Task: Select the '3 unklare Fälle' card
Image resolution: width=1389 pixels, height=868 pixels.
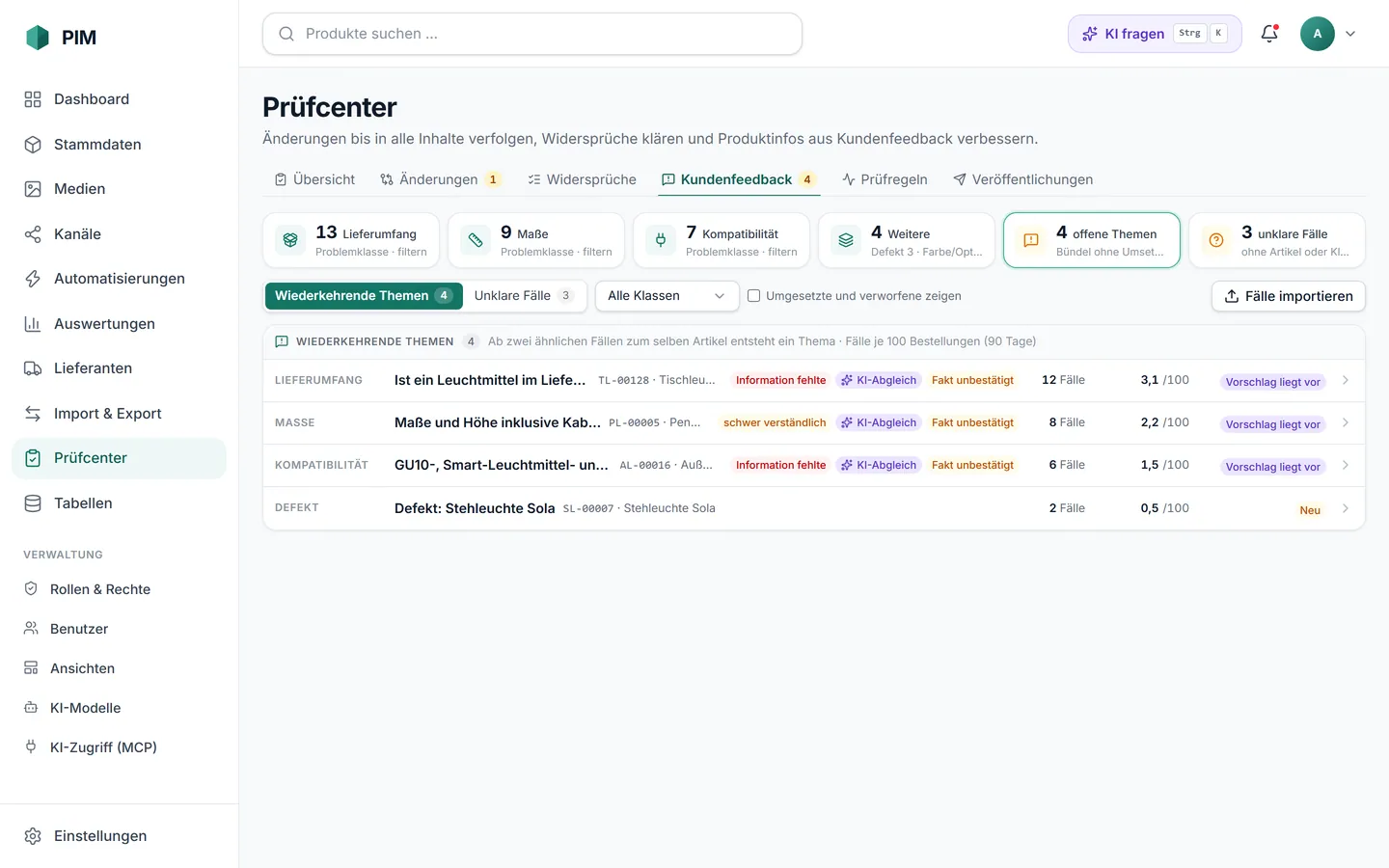Action: (1277, 240)
